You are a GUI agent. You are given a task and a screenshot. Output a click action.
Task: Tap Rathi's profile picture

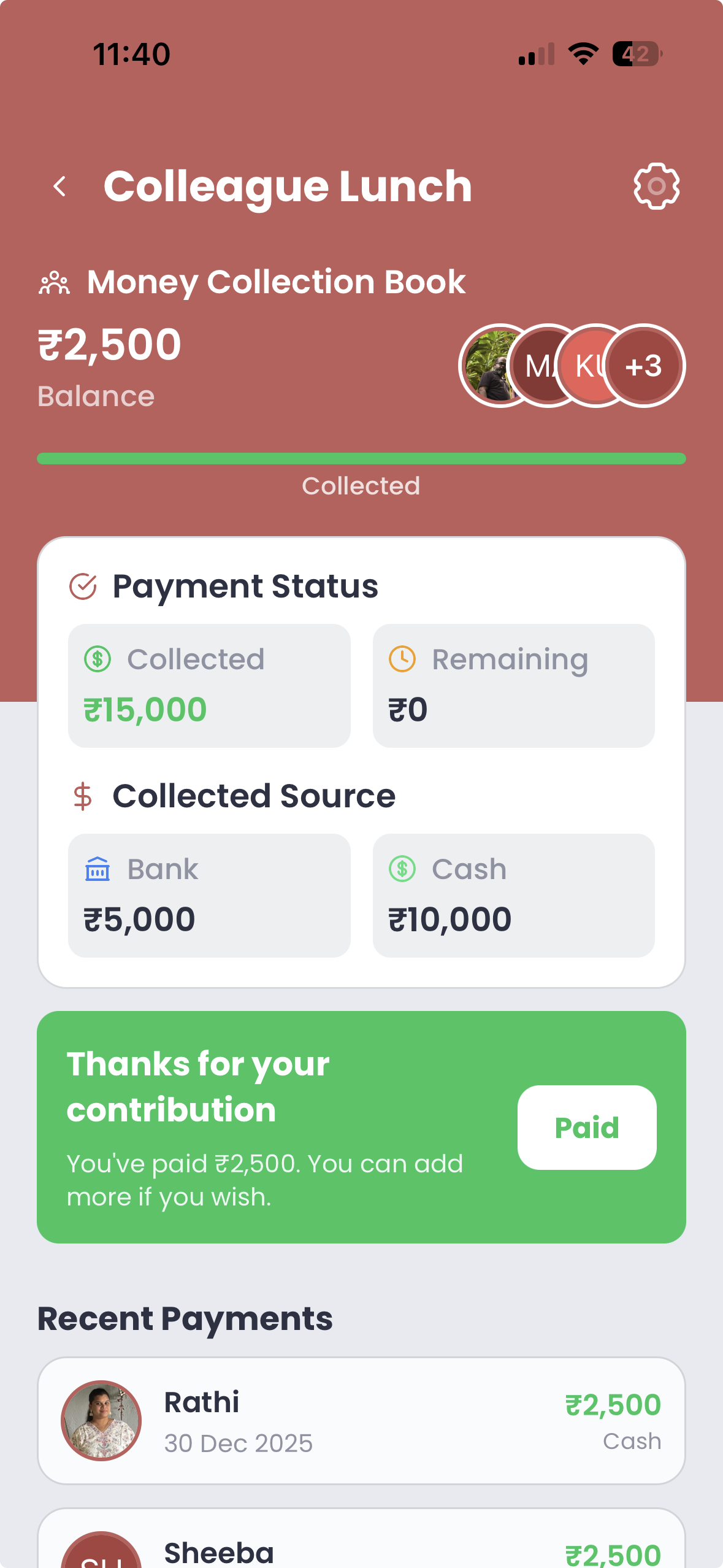(101, 1421)
